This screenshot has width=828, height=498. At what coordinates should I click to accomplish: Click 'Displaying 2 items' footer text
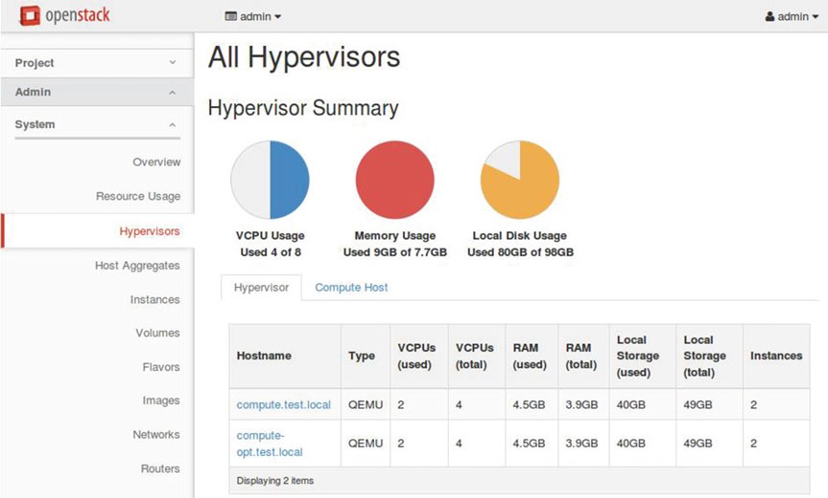(x=275, y=481)
